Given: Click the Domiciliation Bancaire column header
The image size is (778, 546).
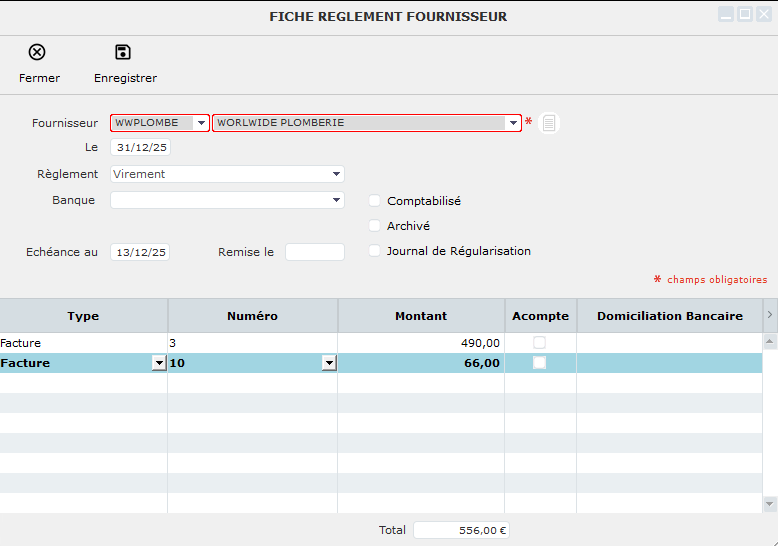Looking at the screenshot, I should 669,316.
